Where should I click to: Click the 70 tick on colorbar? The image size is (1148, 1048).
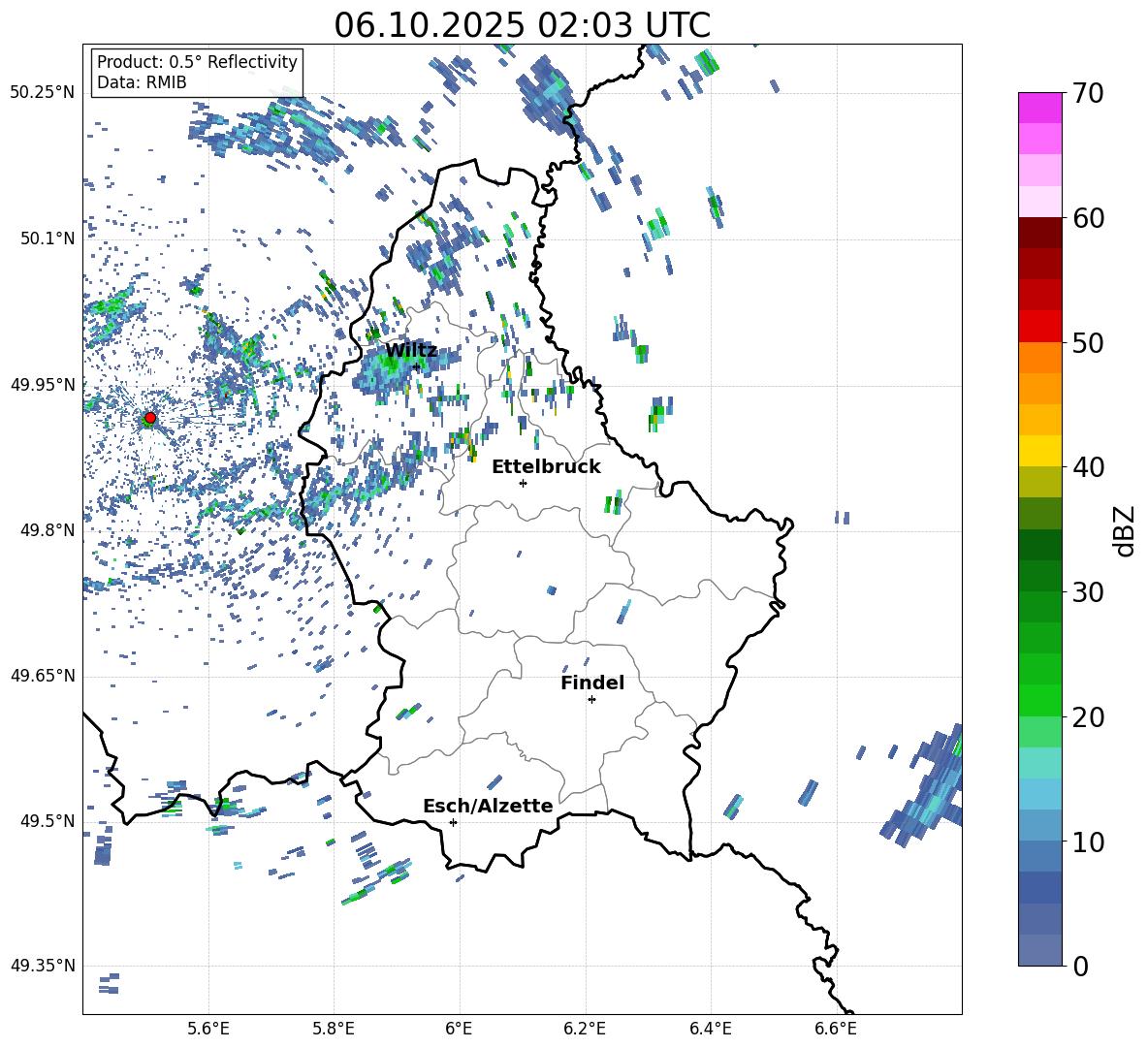(x=1087, y=93)
